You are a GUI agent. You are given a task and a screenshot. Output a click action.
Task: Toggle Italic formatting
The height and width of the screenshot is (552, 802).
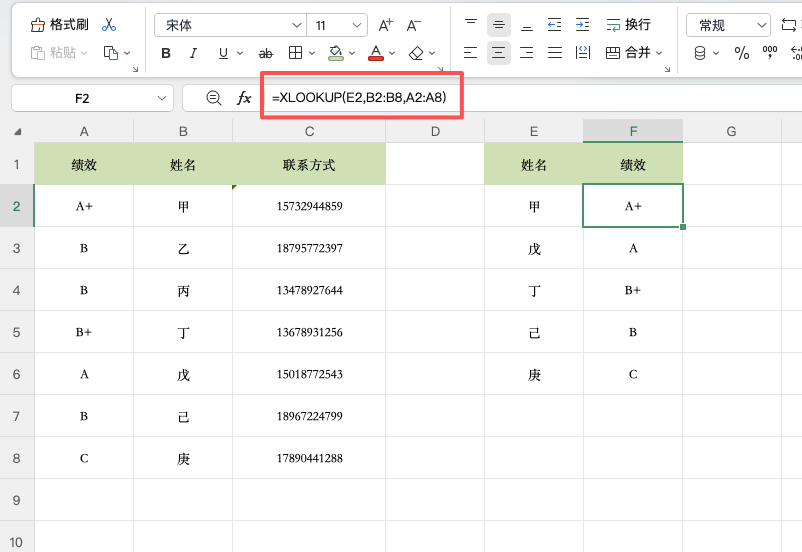point(193,53)
